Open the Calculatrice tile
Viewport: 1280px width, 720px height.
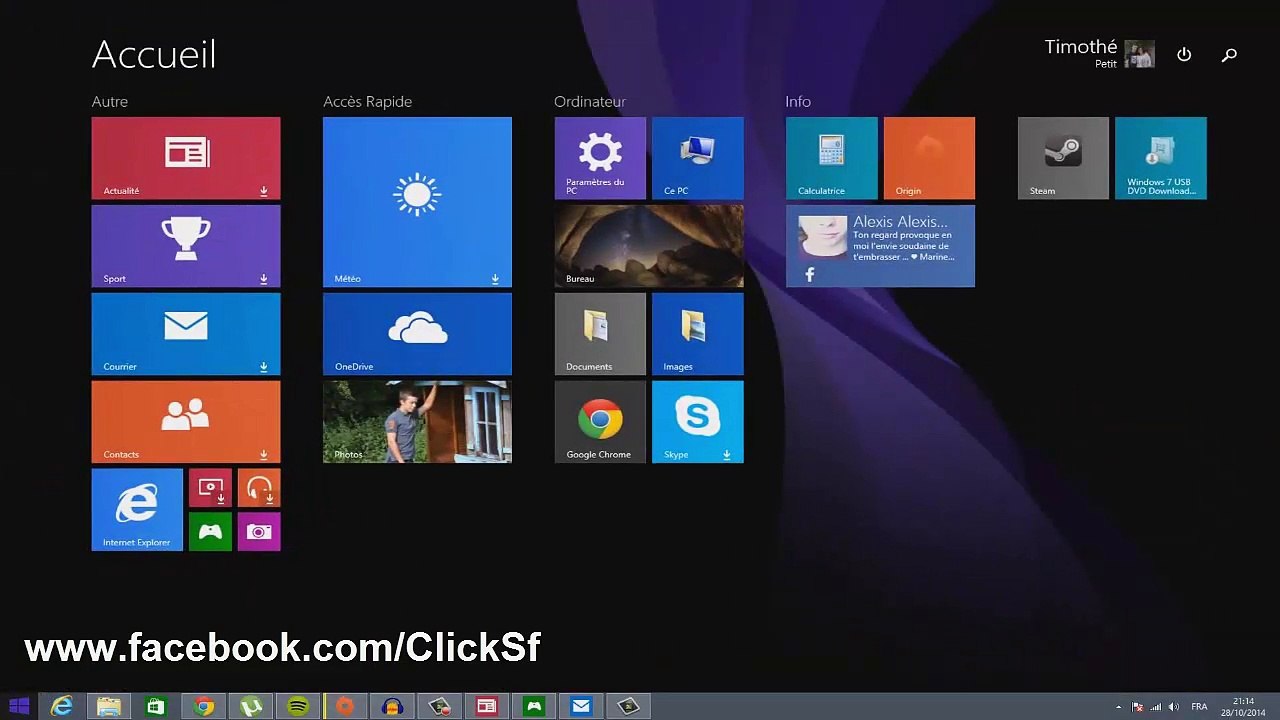[832, 158]
